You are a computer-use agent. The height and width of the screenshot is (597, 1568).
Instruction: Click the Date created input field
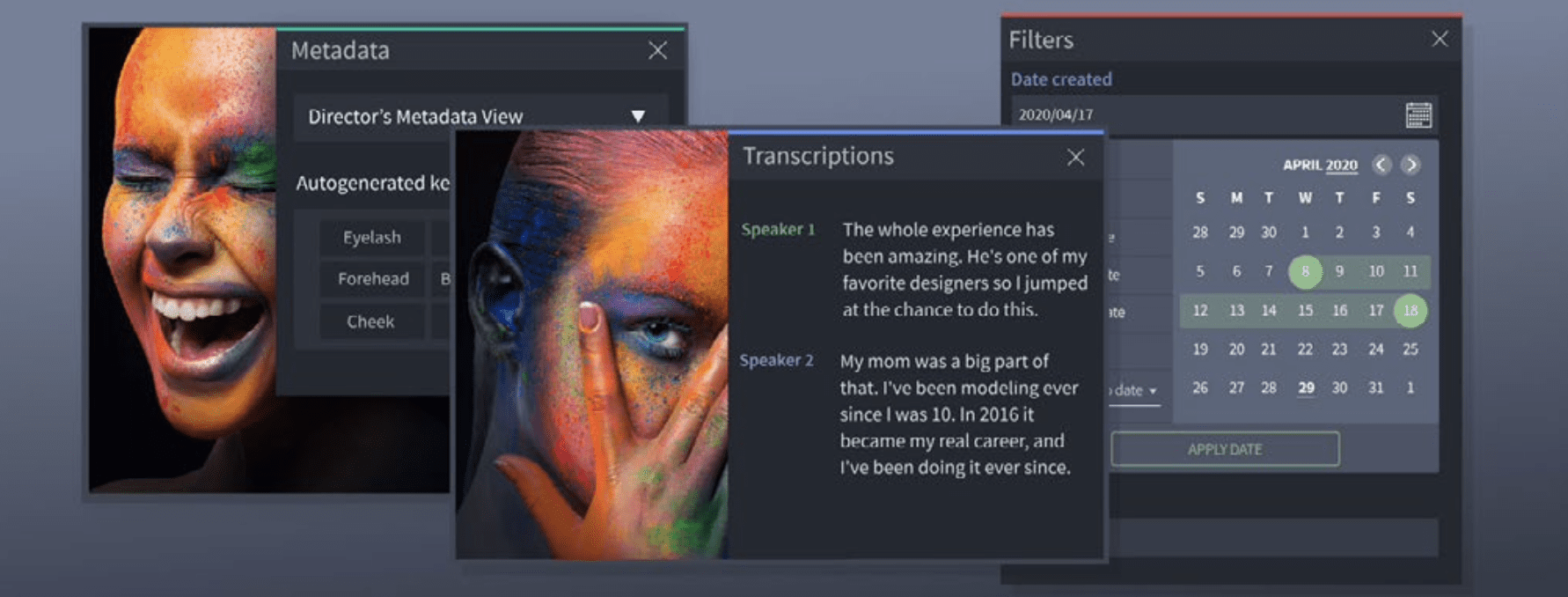[x=1225, y=114]
